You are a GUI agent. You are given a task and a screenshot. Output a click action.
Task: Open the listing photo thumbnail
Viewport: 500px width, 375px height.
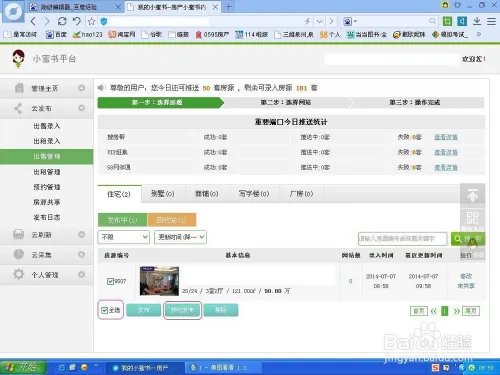point(159,281)
